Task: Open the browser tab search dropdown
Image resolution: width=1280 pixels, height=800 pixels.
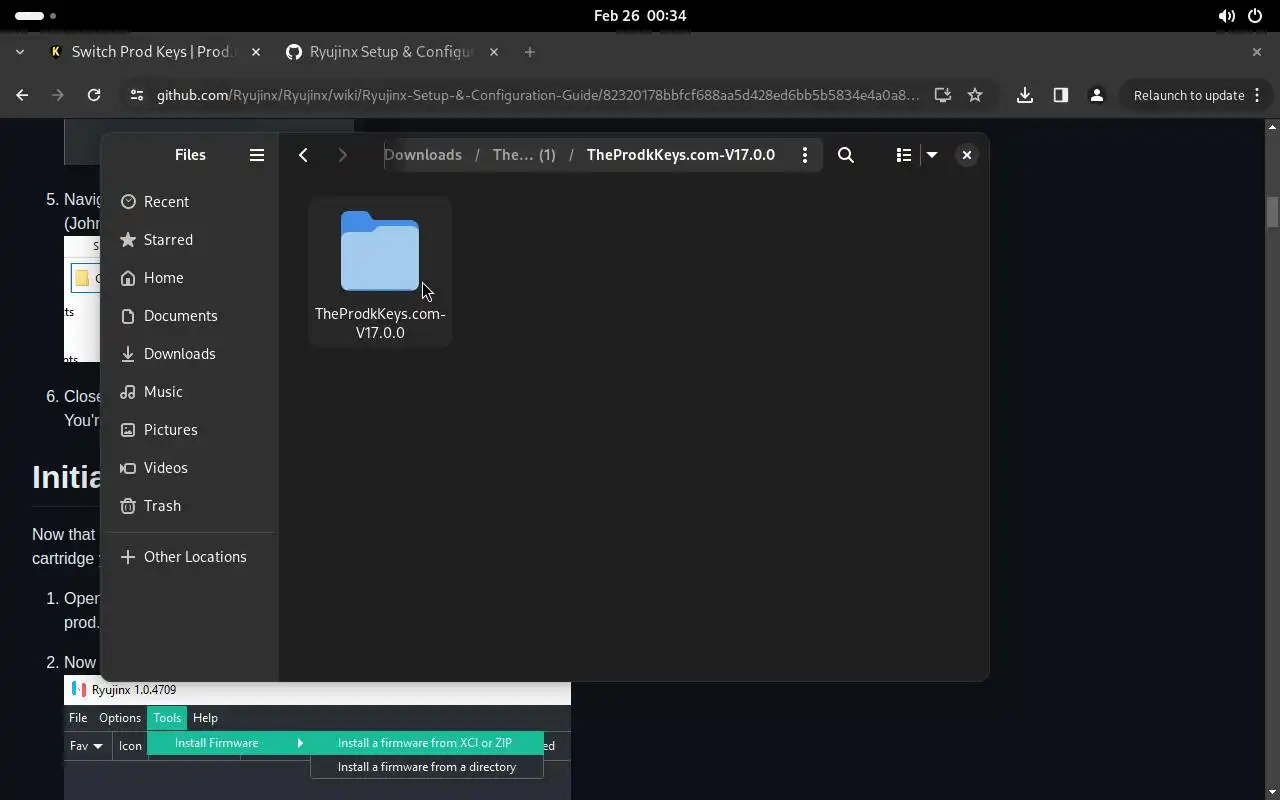Action: coord(20,52)
